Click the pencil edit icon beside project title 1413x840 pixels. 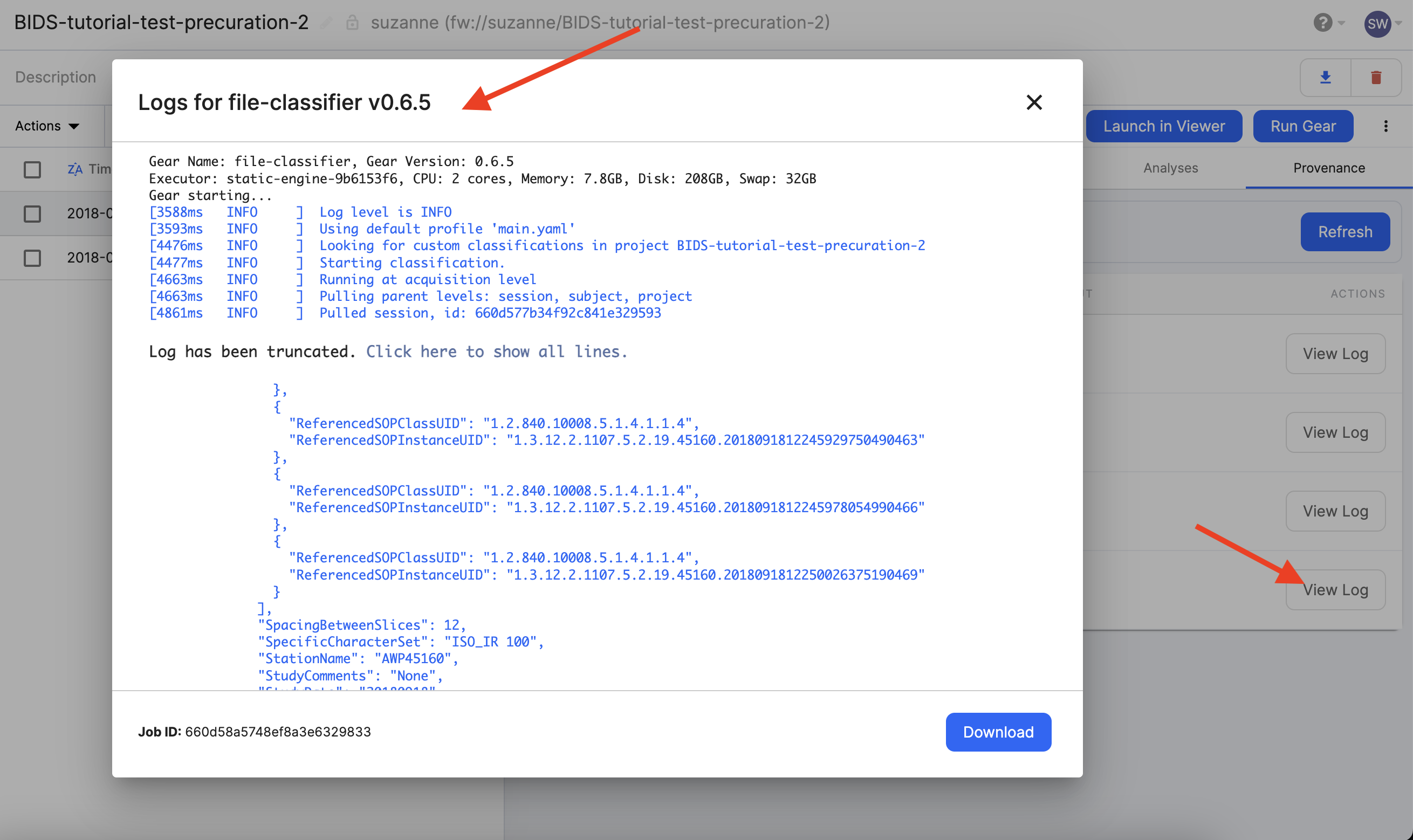(326, 23)
